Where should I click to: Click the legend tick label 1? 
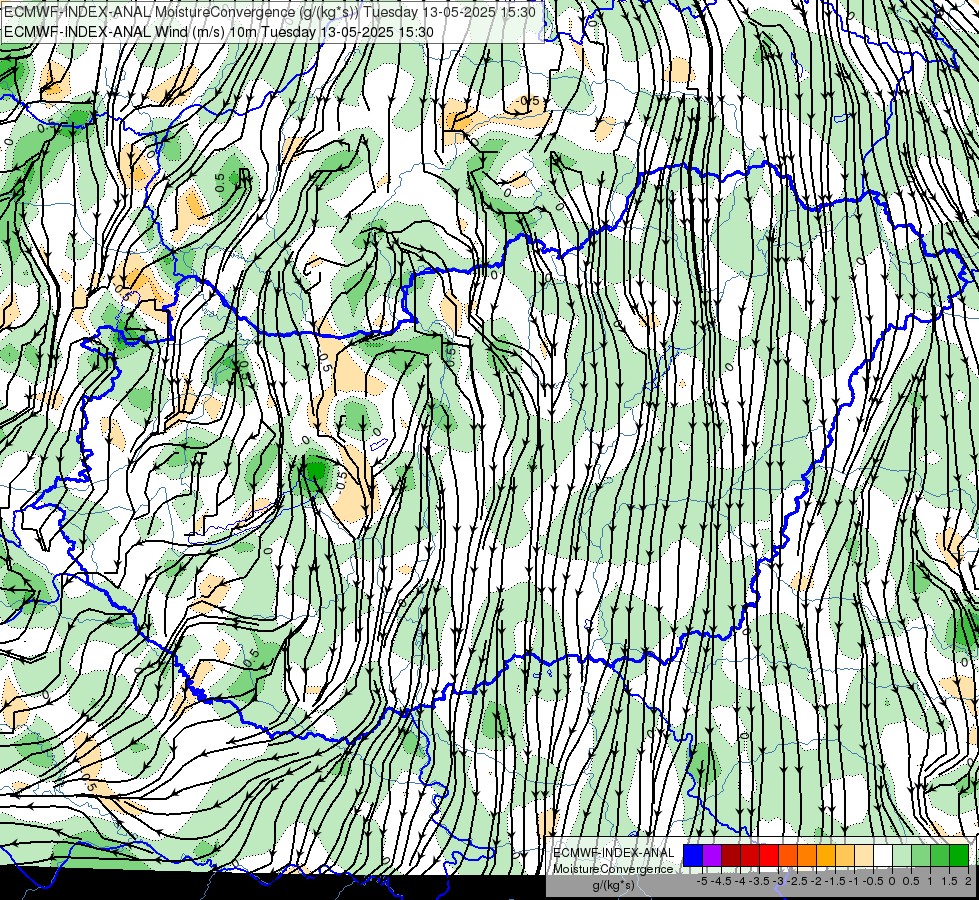[930, 881]
